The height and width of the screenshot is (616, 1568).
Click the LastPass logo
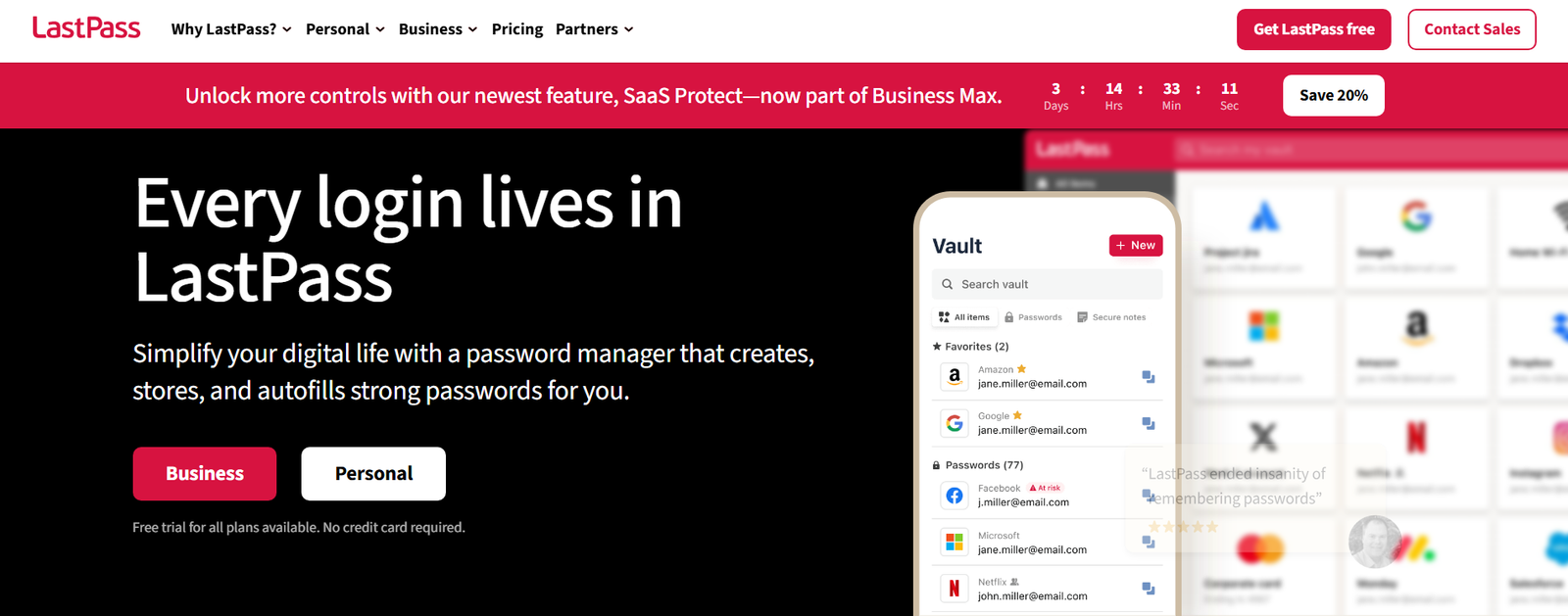coord(86,28)
